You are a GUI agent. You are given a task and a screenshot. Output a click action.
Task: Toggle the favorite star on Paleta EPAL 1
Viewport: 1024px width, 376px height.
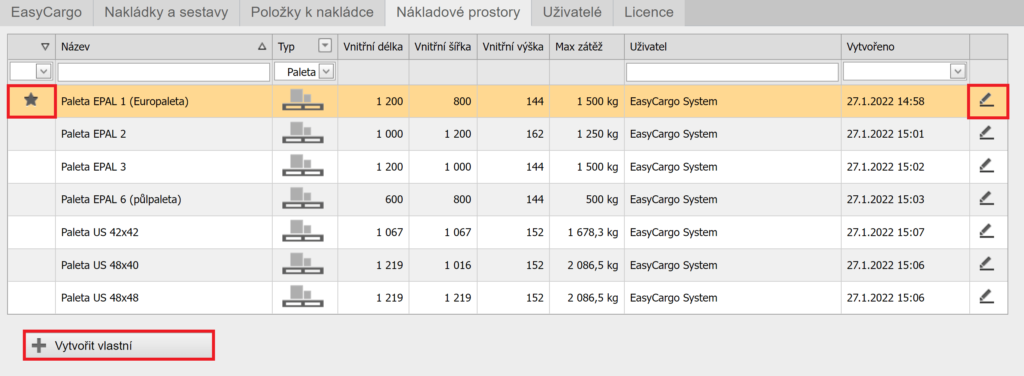31,101
